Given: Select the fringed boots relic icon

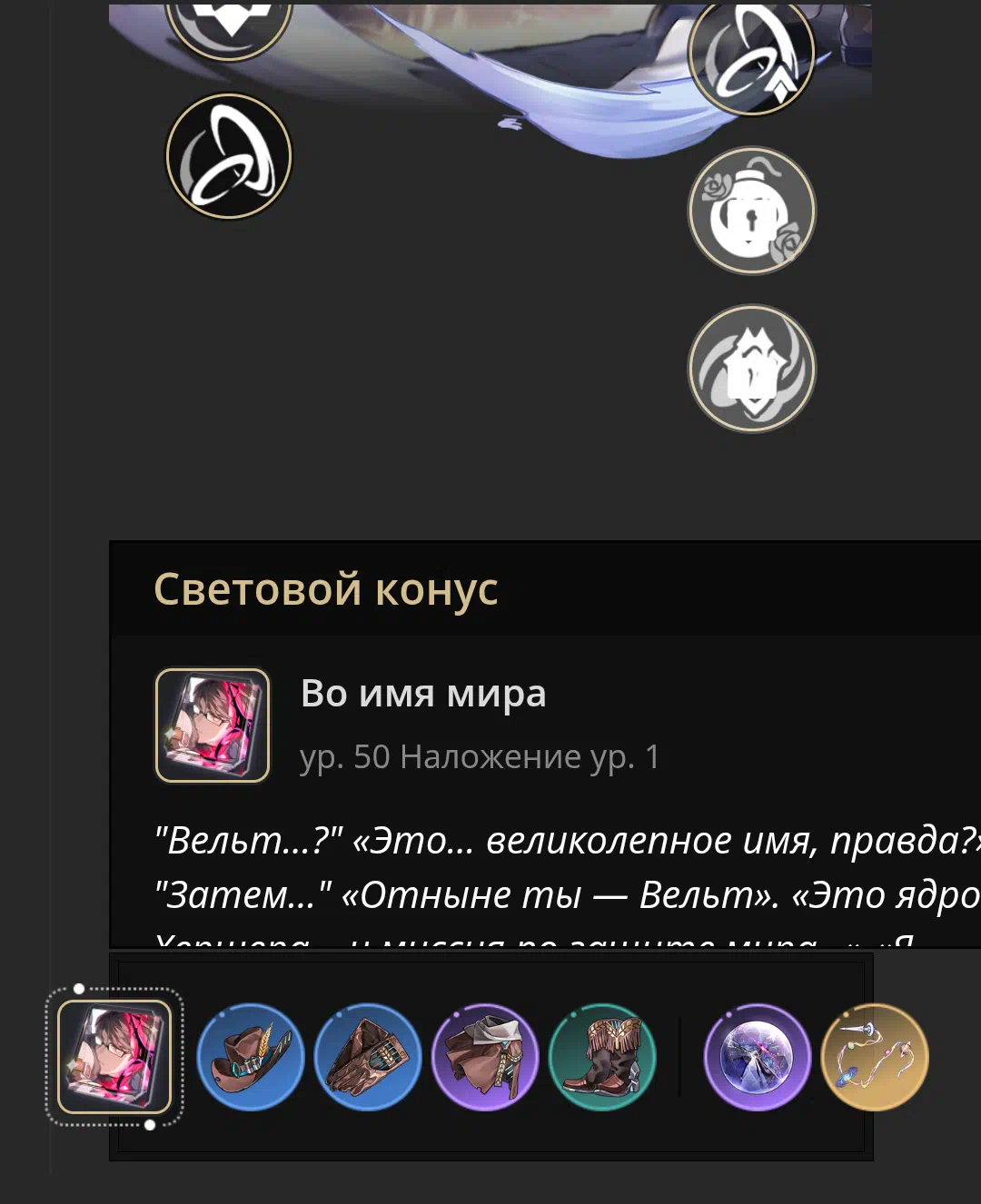Looking at the screenshot, I should pos(602,1057).
